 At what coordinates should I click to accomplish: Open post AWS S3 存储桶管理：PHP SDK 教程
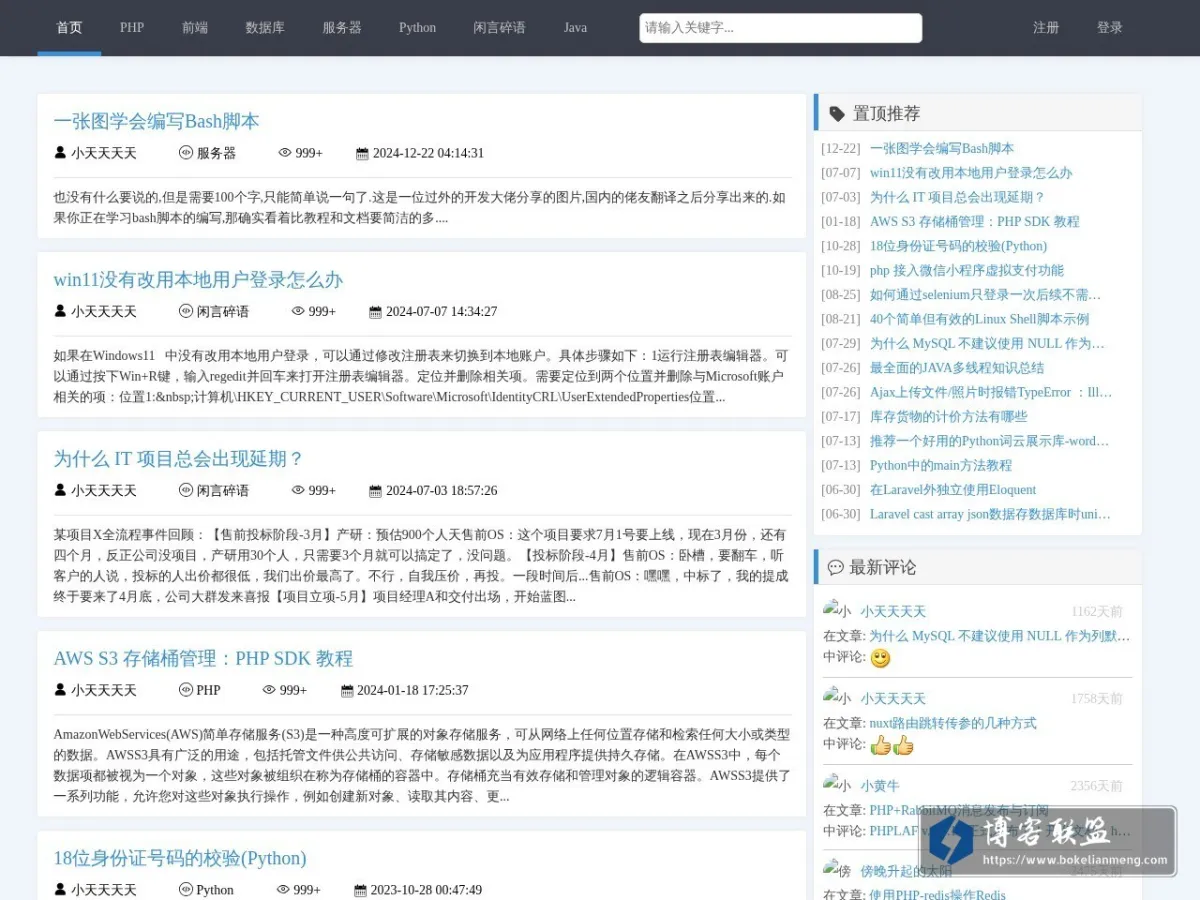tap(203, 658)
